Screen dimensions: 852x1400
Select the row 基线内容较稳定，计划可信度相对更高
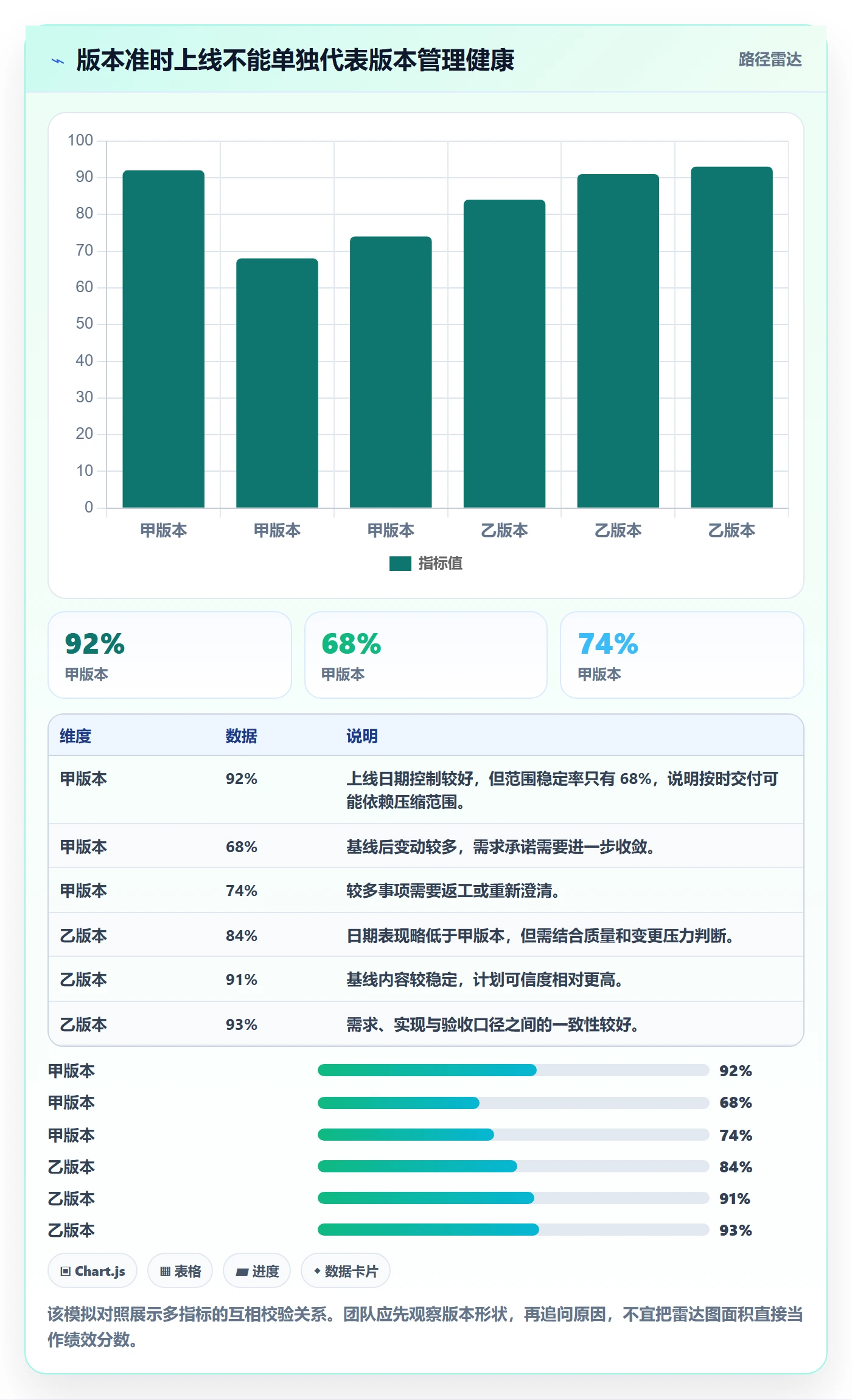coord(426,979)
